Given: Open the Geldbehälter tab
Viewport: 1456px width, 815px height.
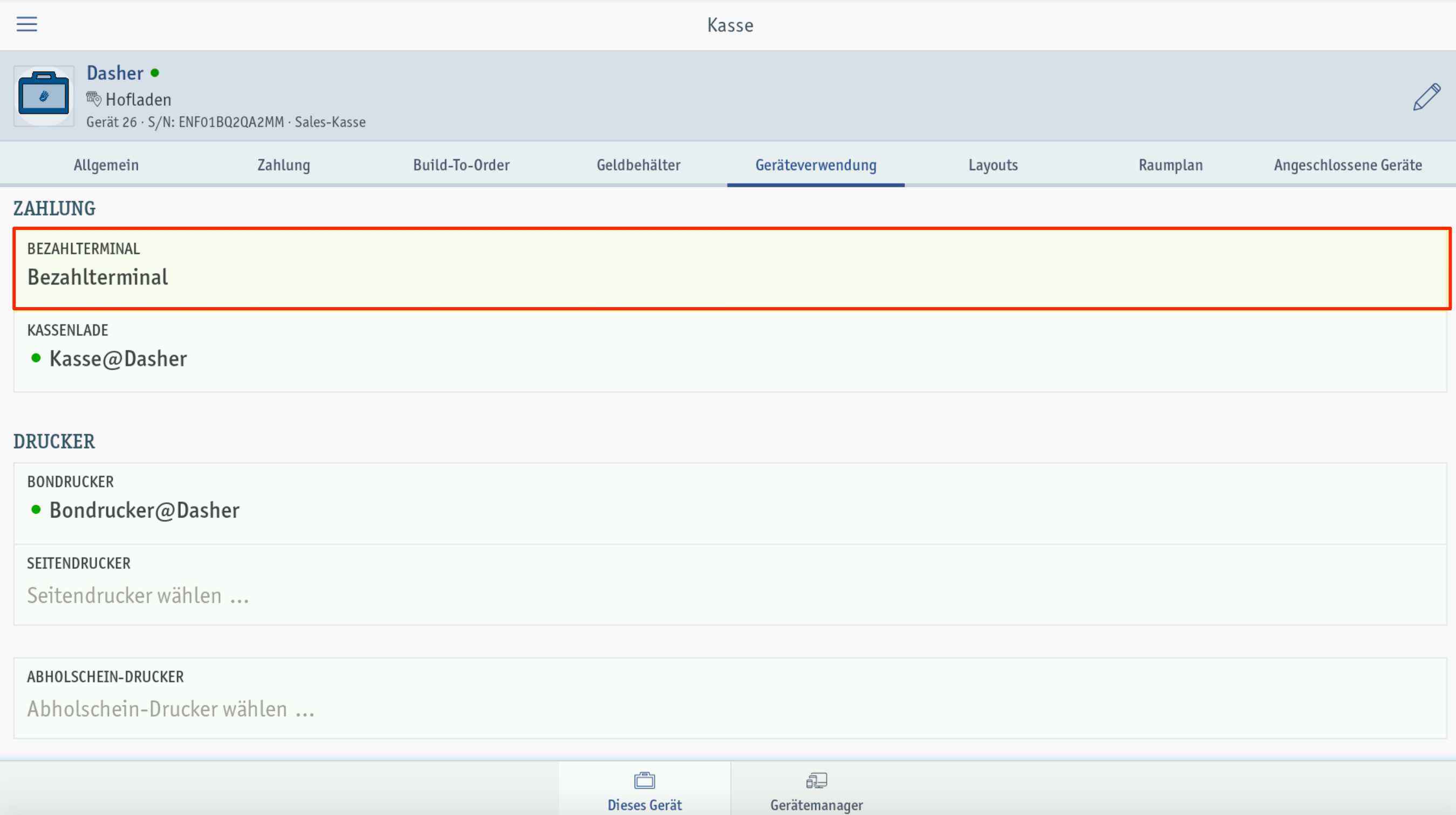Looking at the screenshot, I should click(x=639, y=165).
